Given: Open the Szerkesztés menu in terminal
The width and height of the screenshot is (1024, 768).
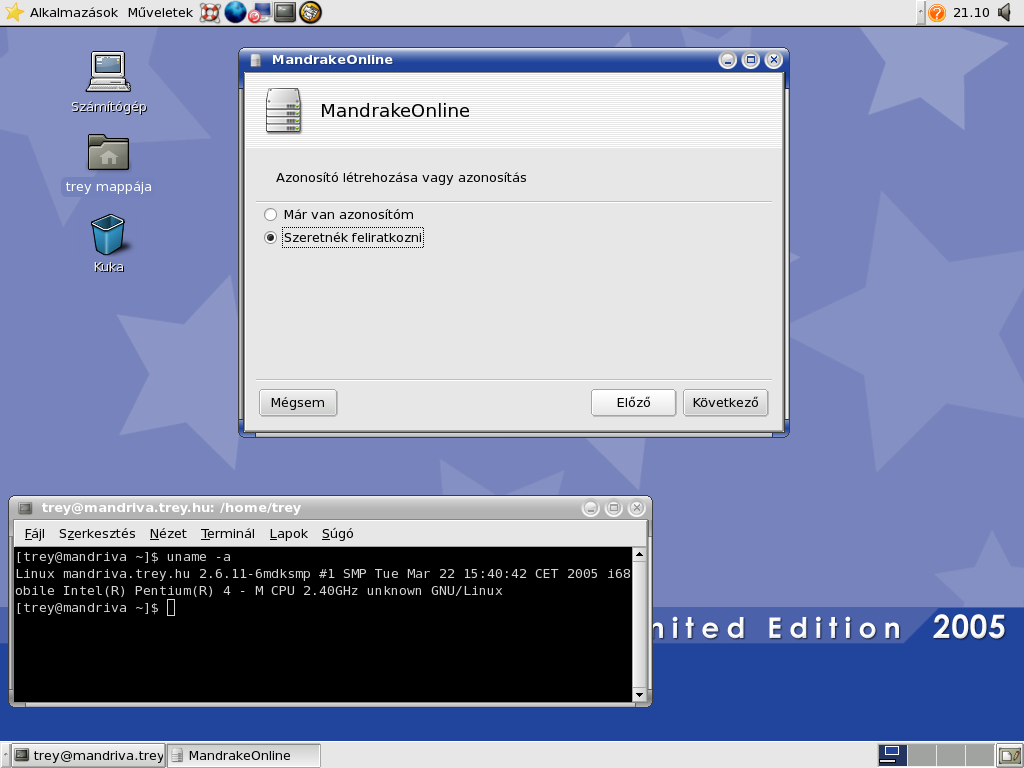Looking at the screenshot, I should [x=97, y=534].
